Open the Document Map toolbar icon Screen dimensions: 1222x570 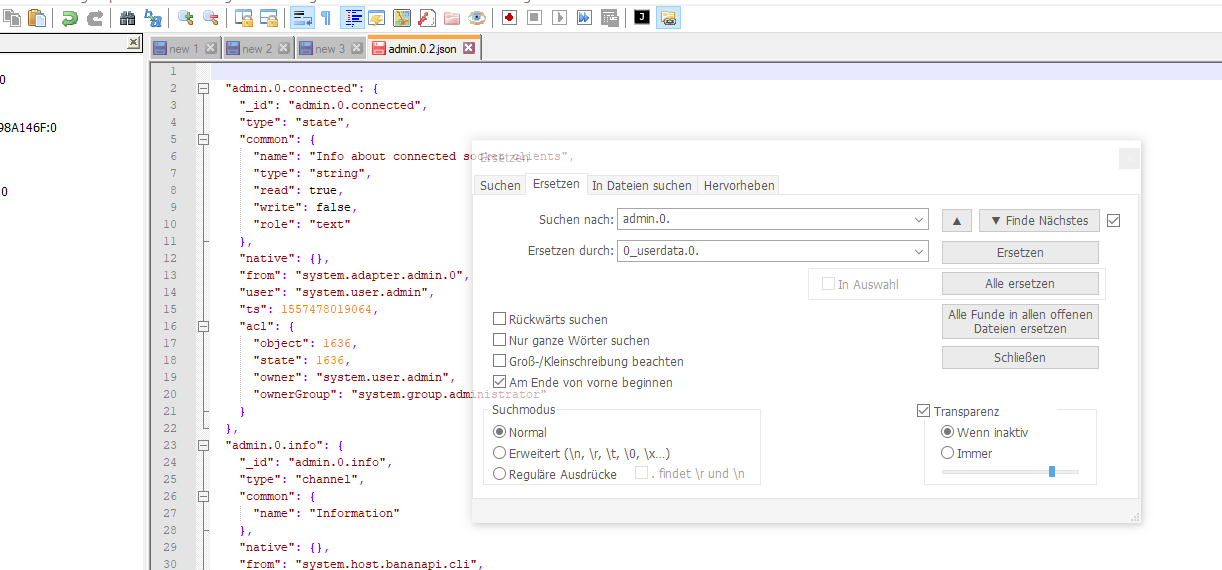[401, 18]
